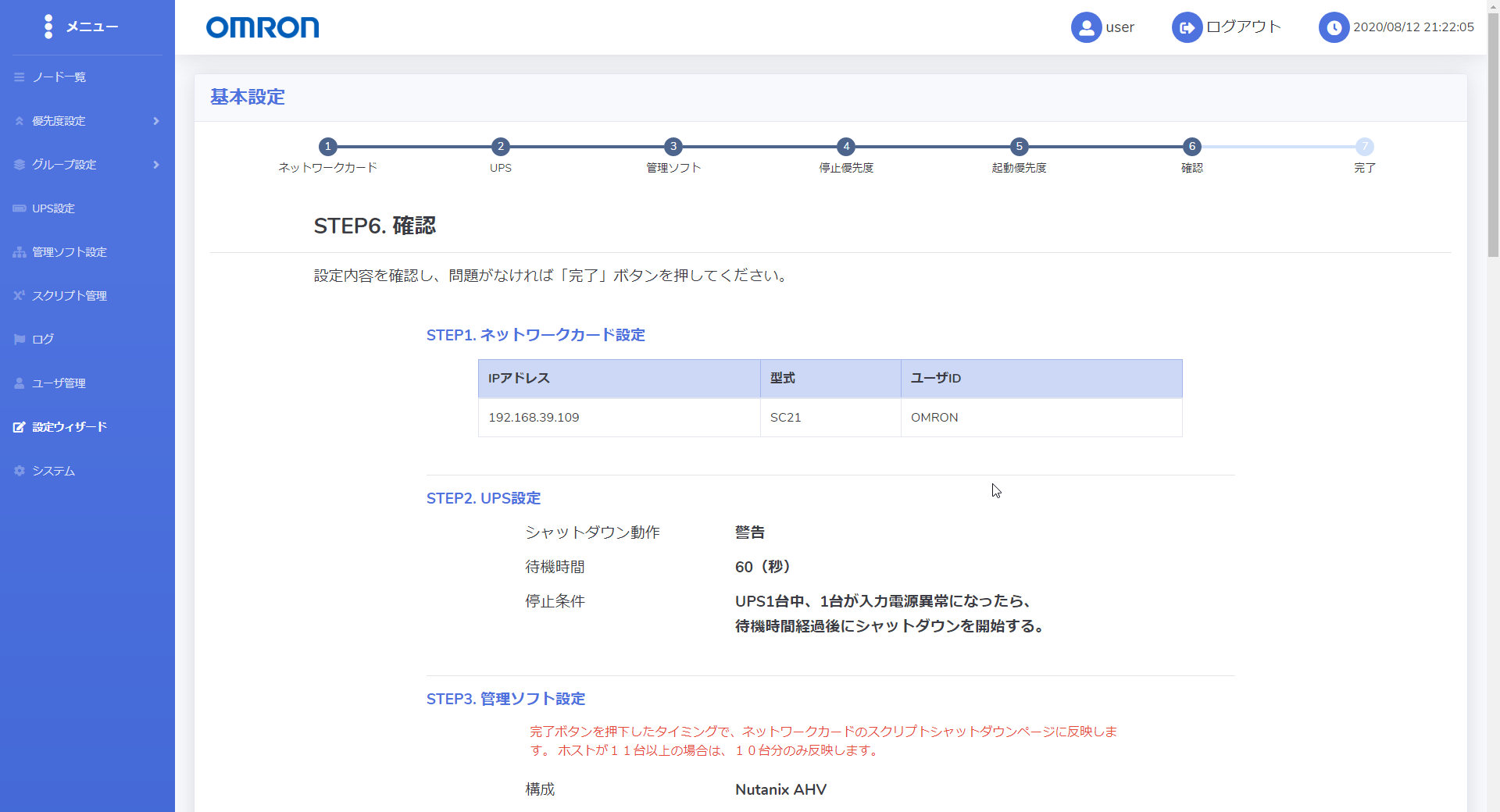Image resolution: width=1500 pixels, height=812 pixels.
Task: Open ノード一覧 list icon in sidebar
Action: click(x=20, y=77)
